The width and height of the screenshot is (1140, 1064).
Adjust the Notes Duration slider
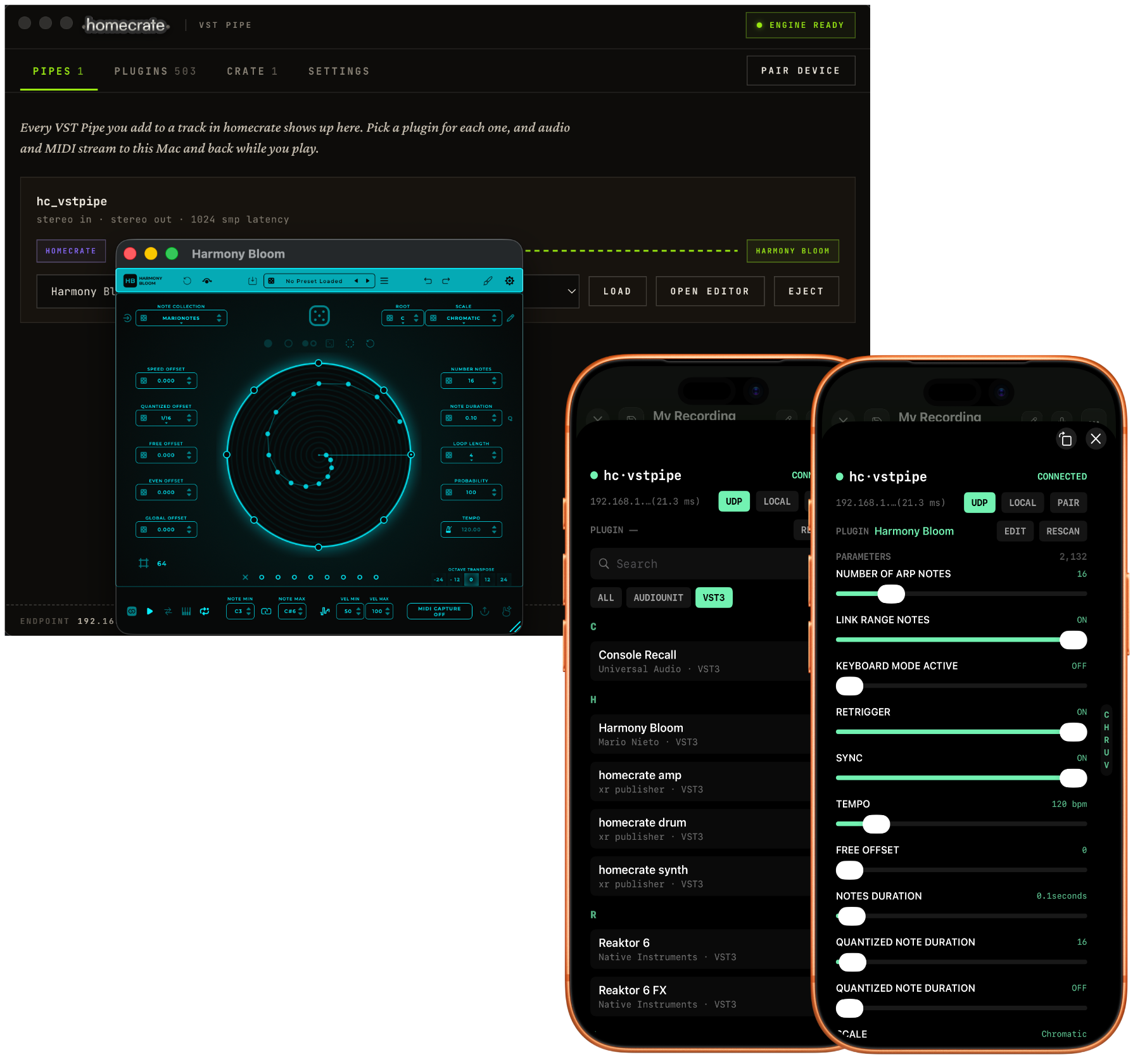961,916
